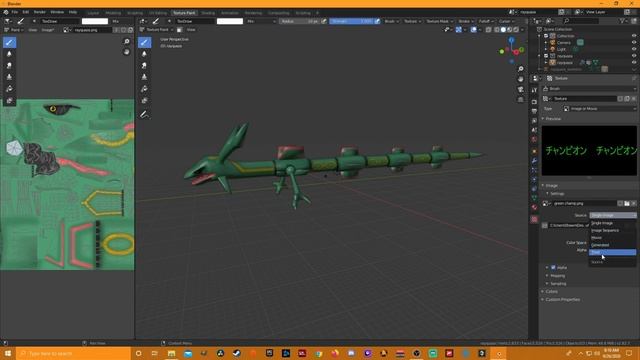Click the zoom magnifier in the 3D viewport

click(x=520, y=69)
